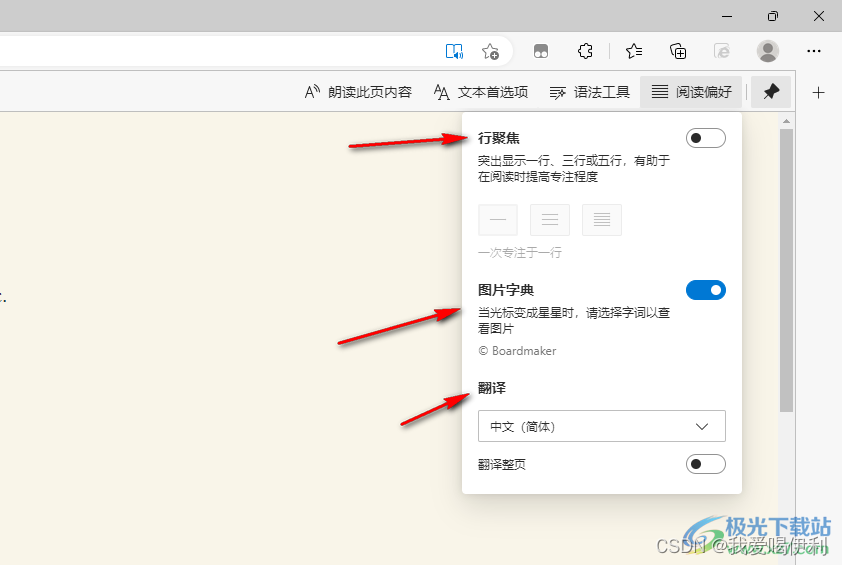Open the user profile avatar
This screenshot has height=565, width=842.
point(768,51)
